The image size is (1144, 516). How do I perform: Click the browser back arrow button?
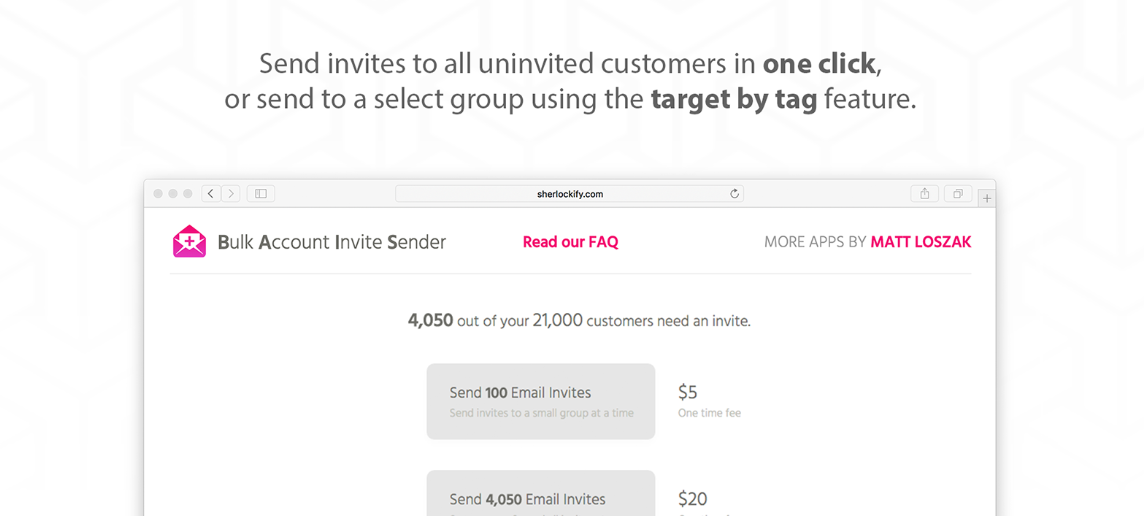[211, 194]
